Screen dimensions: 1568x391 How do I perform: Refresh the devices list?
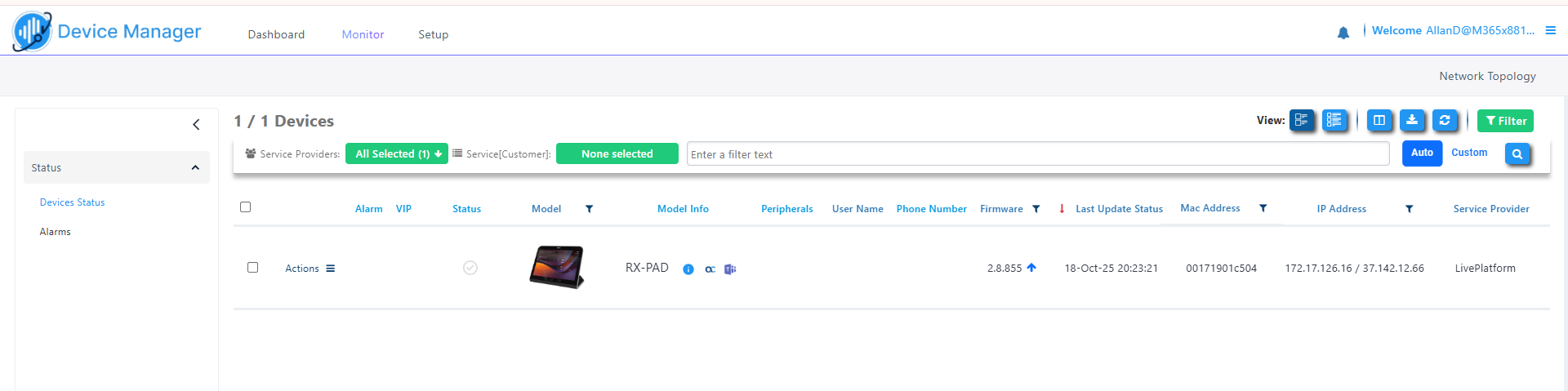(1445, 121)
